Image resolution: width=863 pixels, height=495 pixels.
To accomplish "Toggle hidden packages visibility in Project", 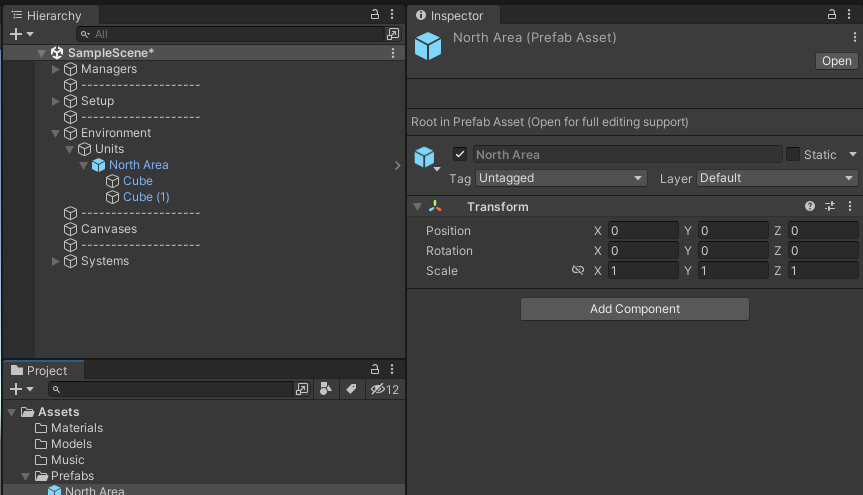I will tap(384, 389).
